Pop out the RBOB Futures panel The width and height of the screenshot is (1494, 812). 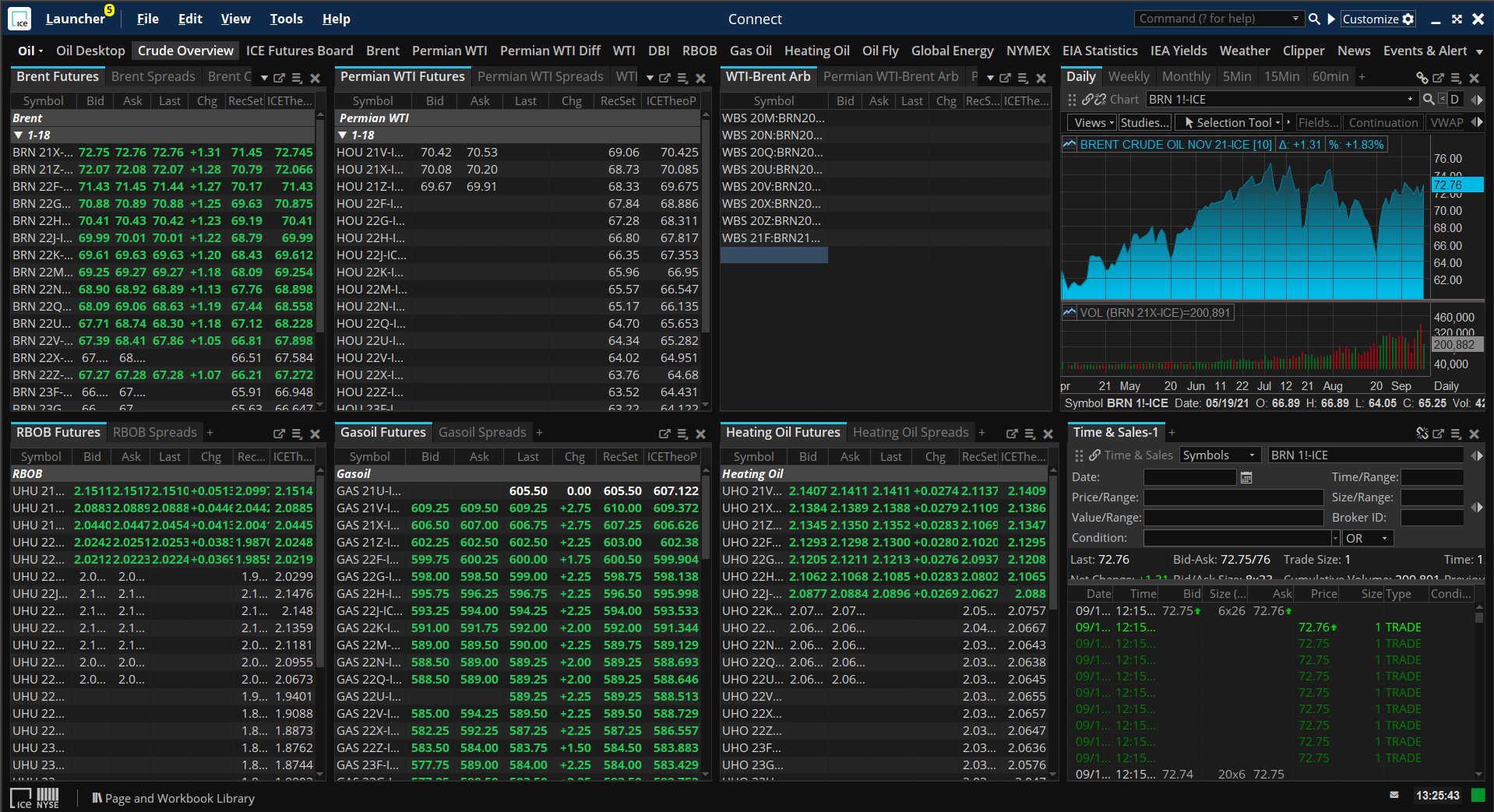(x=279, y=434)
